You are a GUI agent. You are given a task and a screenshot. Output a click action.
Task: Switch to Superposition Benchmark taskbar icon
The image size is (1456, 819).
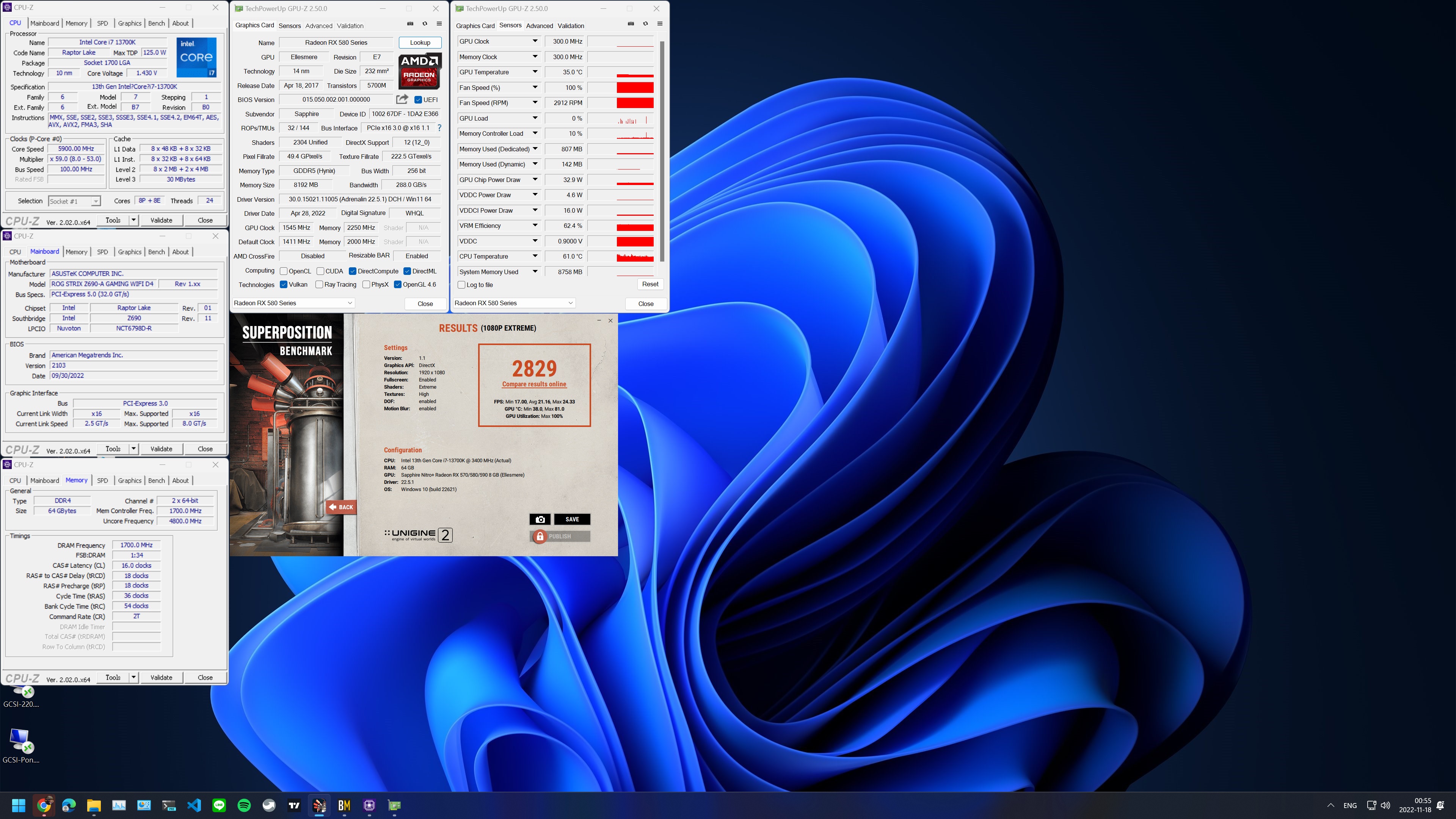(x=319, y=805)
